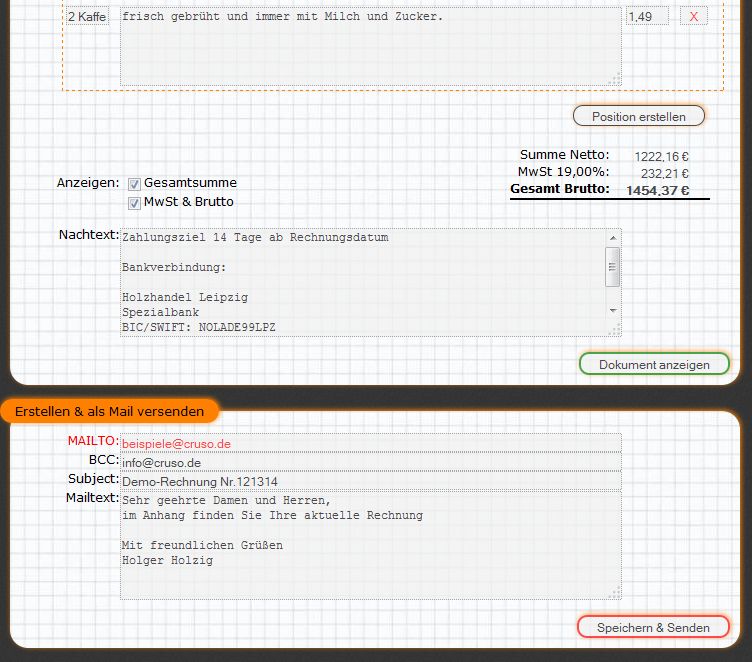Viewport: 752px width, 662px height.
Task: Click the resize grip of Kaffe description field
Action: [615, 80]
